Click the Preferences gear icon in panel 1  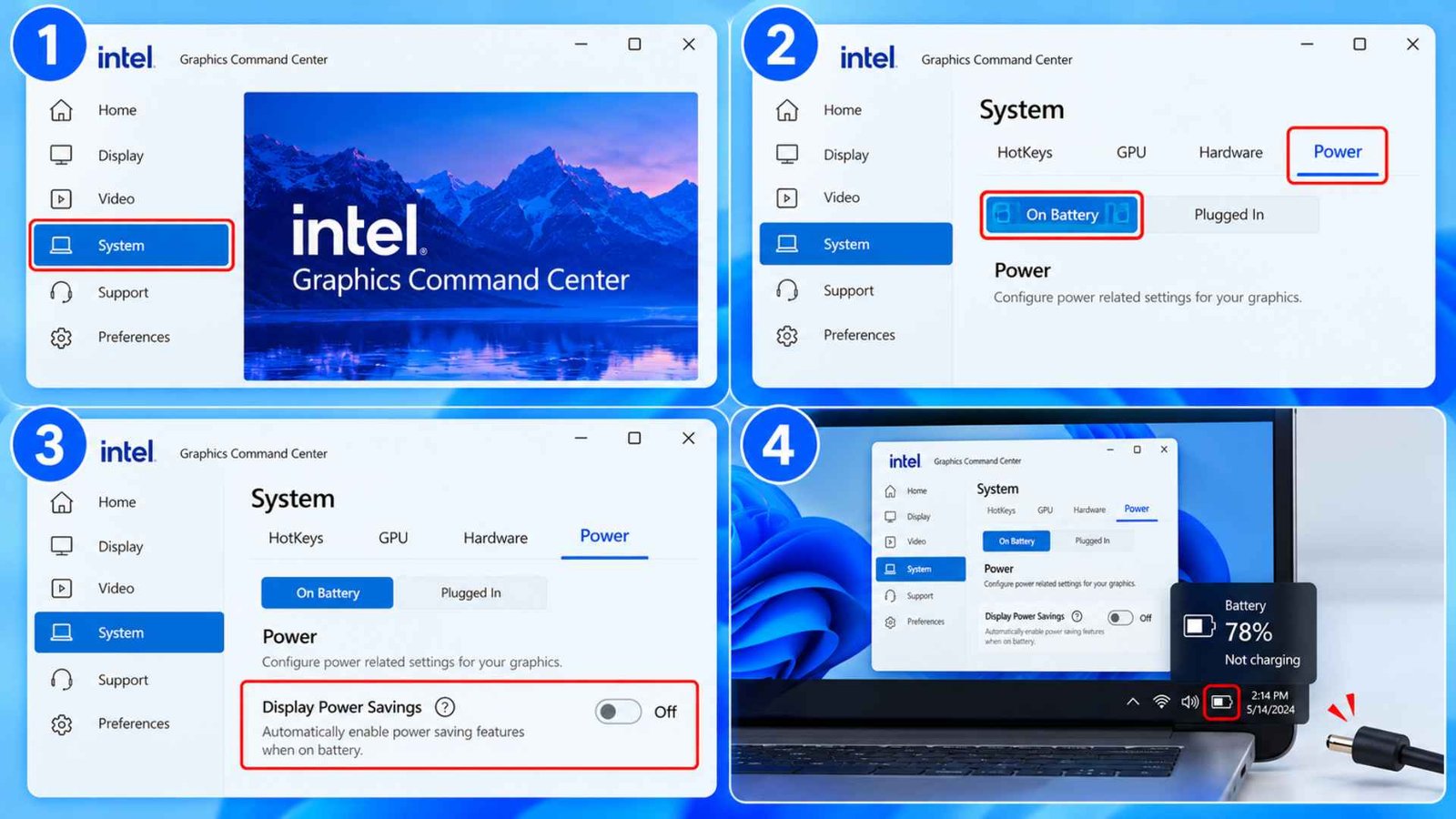point(61,338)
